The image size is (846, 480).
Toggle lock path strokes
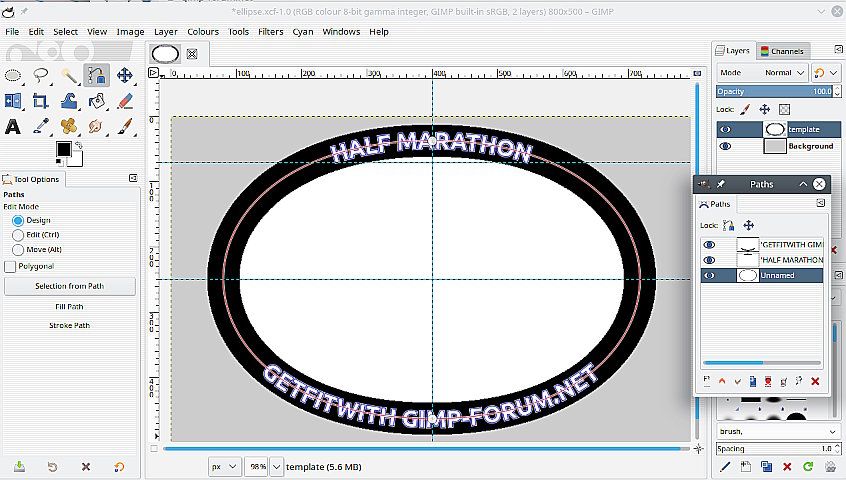[728, 225]
